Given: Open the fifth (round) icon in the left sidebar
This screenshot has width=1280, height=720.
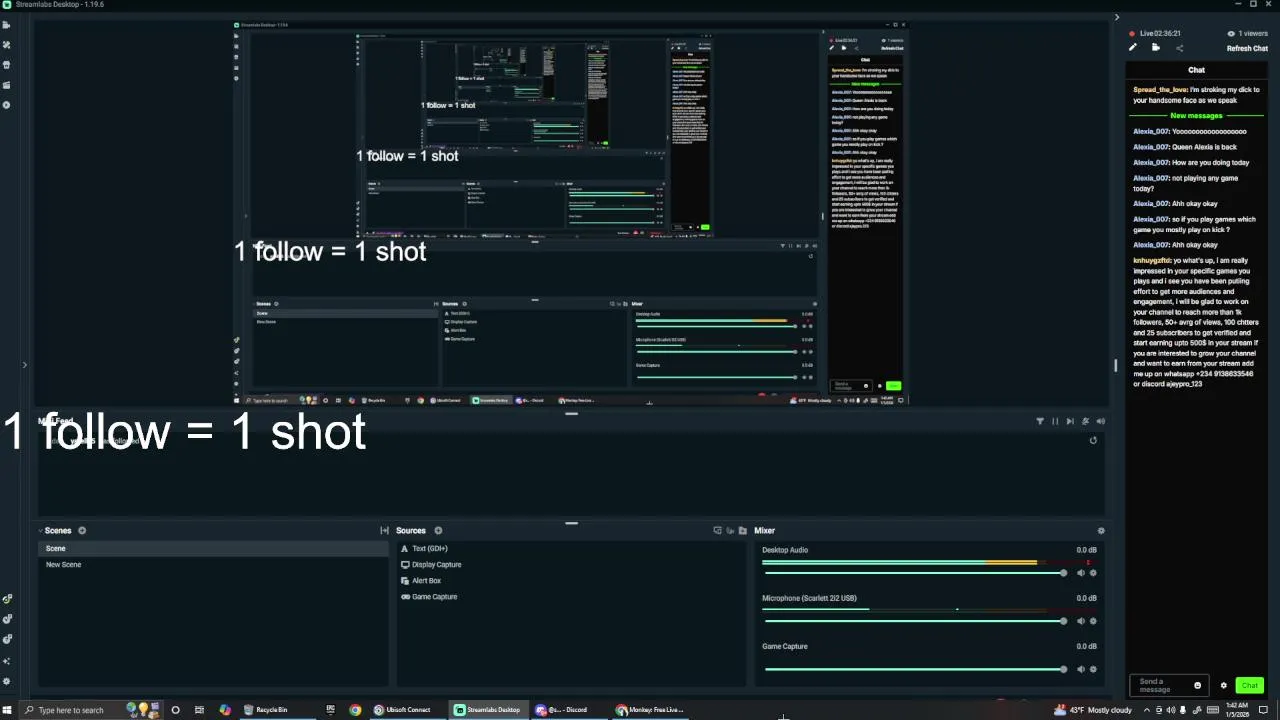Looking at the screenshot, I should coord(7,105).
